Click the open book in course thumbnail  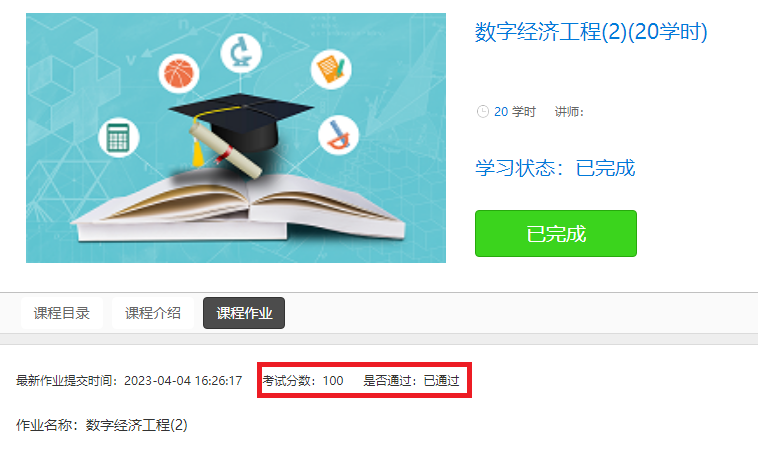[239, 205]
